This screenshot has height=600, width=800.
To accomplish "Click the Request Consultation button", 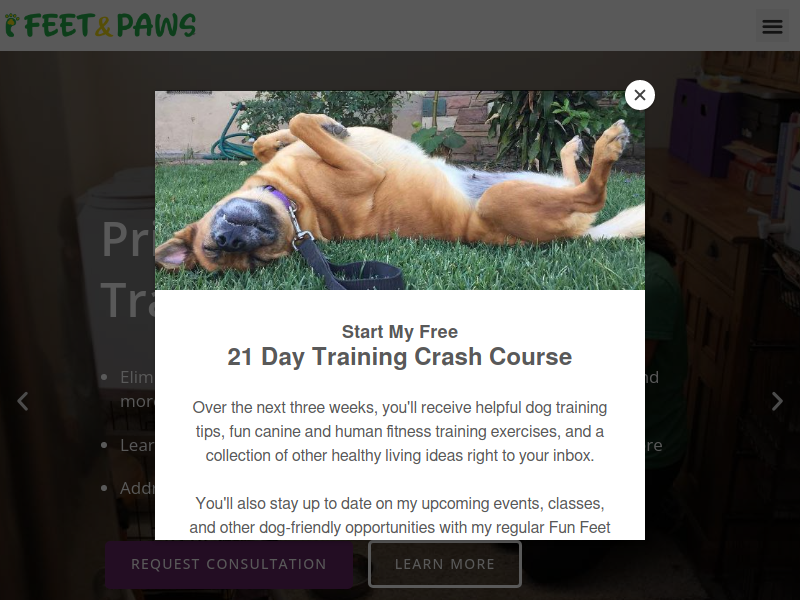I will coord(229,564).
